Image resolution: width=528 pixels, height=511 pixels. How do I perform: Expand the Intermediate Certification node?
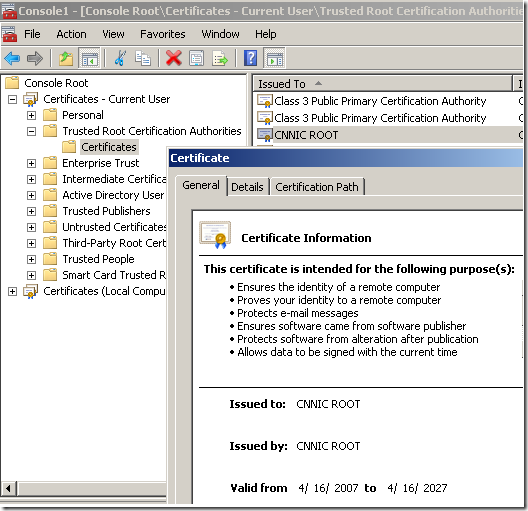point(31,179)
